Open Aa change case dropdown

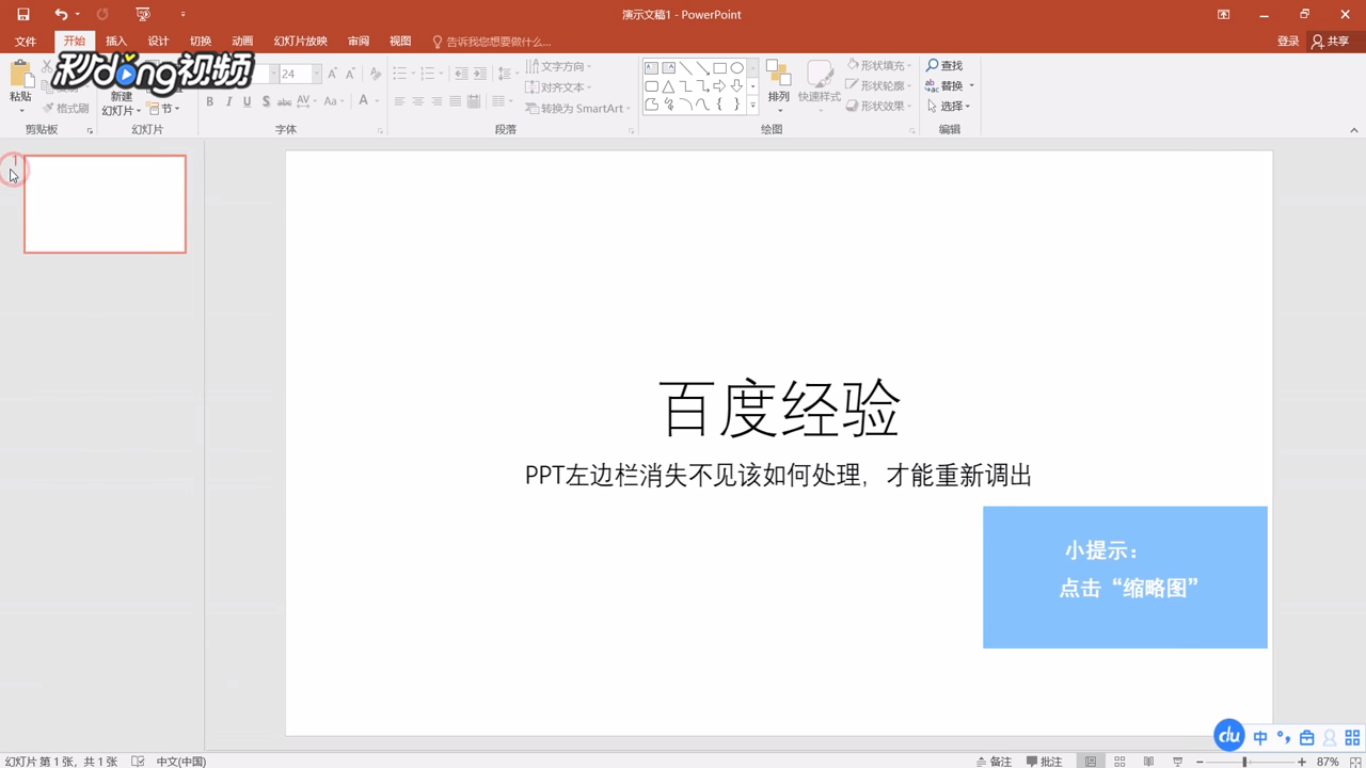334,101
